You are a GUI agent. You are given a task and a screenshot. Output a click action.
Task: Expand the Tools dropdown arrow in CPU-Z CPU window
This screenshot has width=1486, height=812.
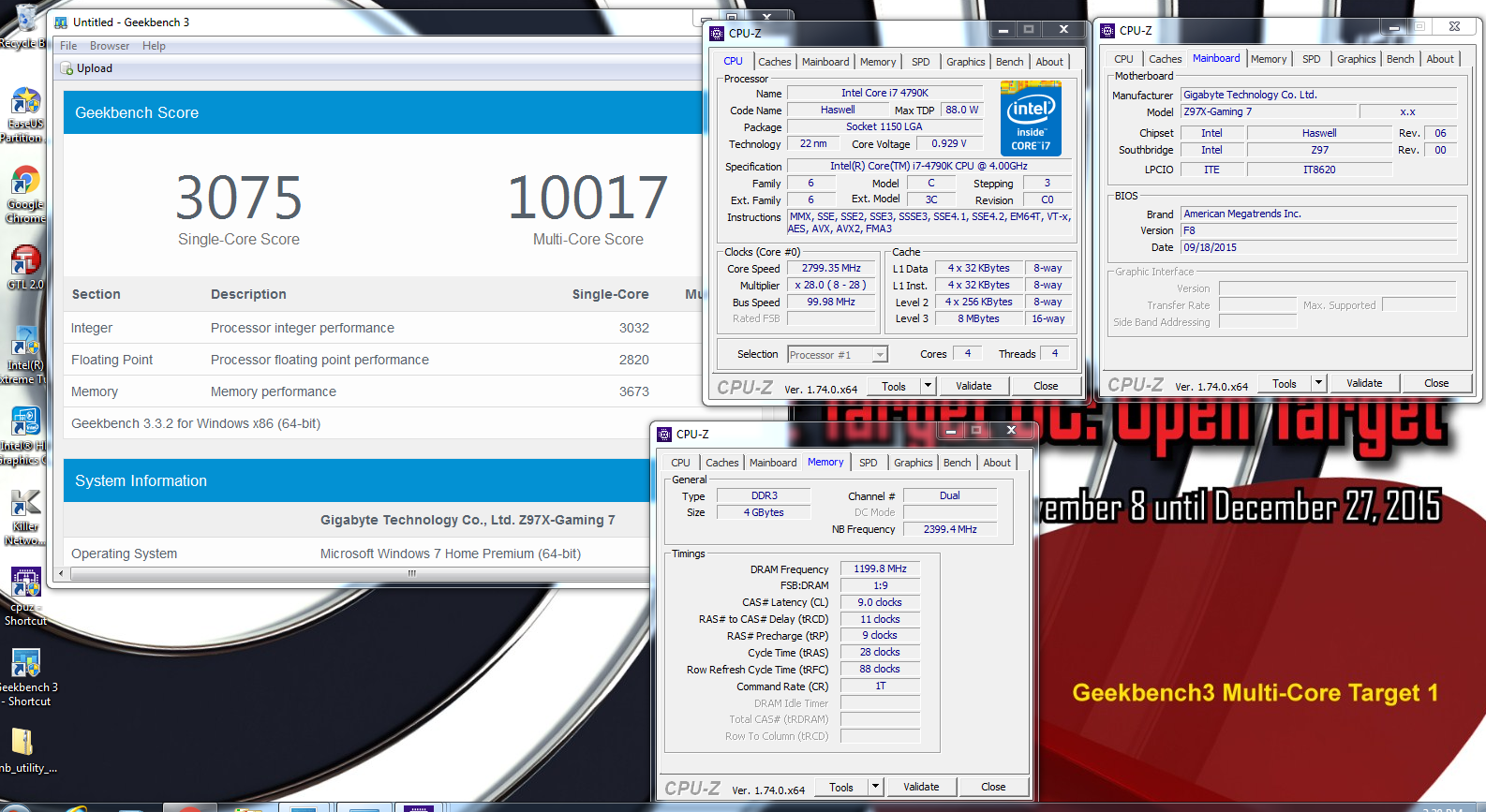click(x=928, y=385)
